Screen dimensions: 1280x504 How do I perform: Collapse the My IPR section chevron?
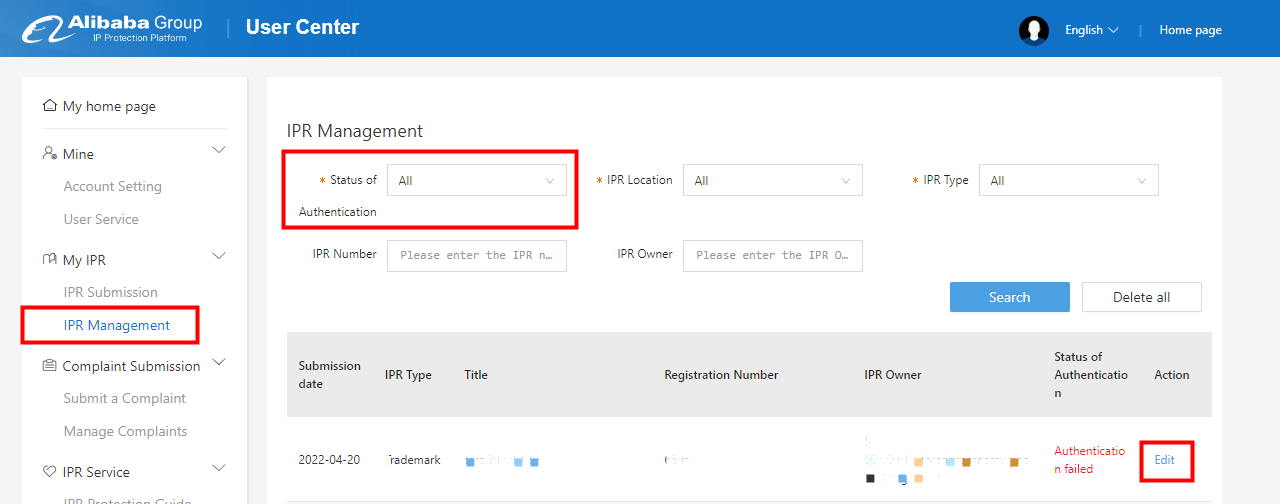219,256
